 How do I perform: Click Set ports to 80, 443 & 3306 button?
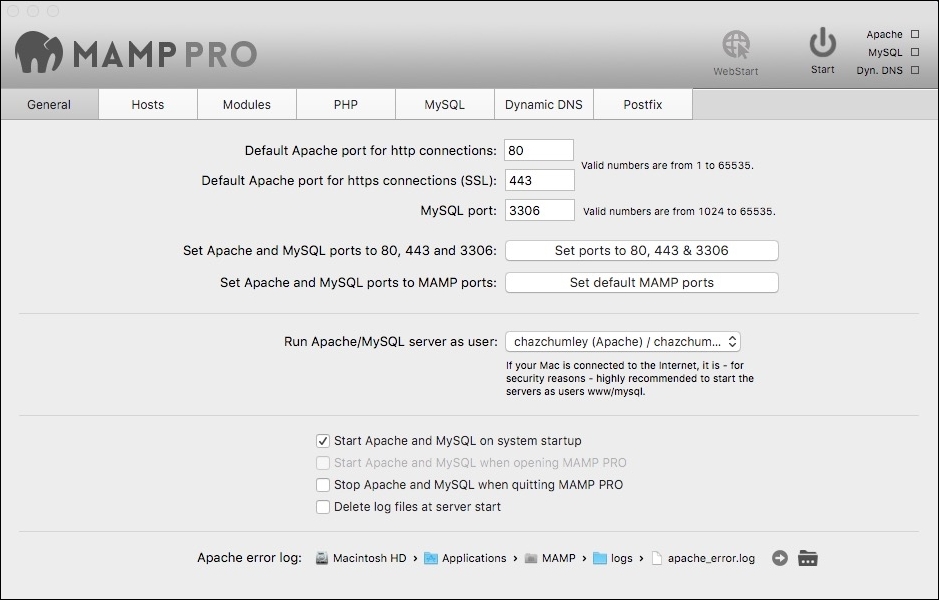(x=642, y=251)
